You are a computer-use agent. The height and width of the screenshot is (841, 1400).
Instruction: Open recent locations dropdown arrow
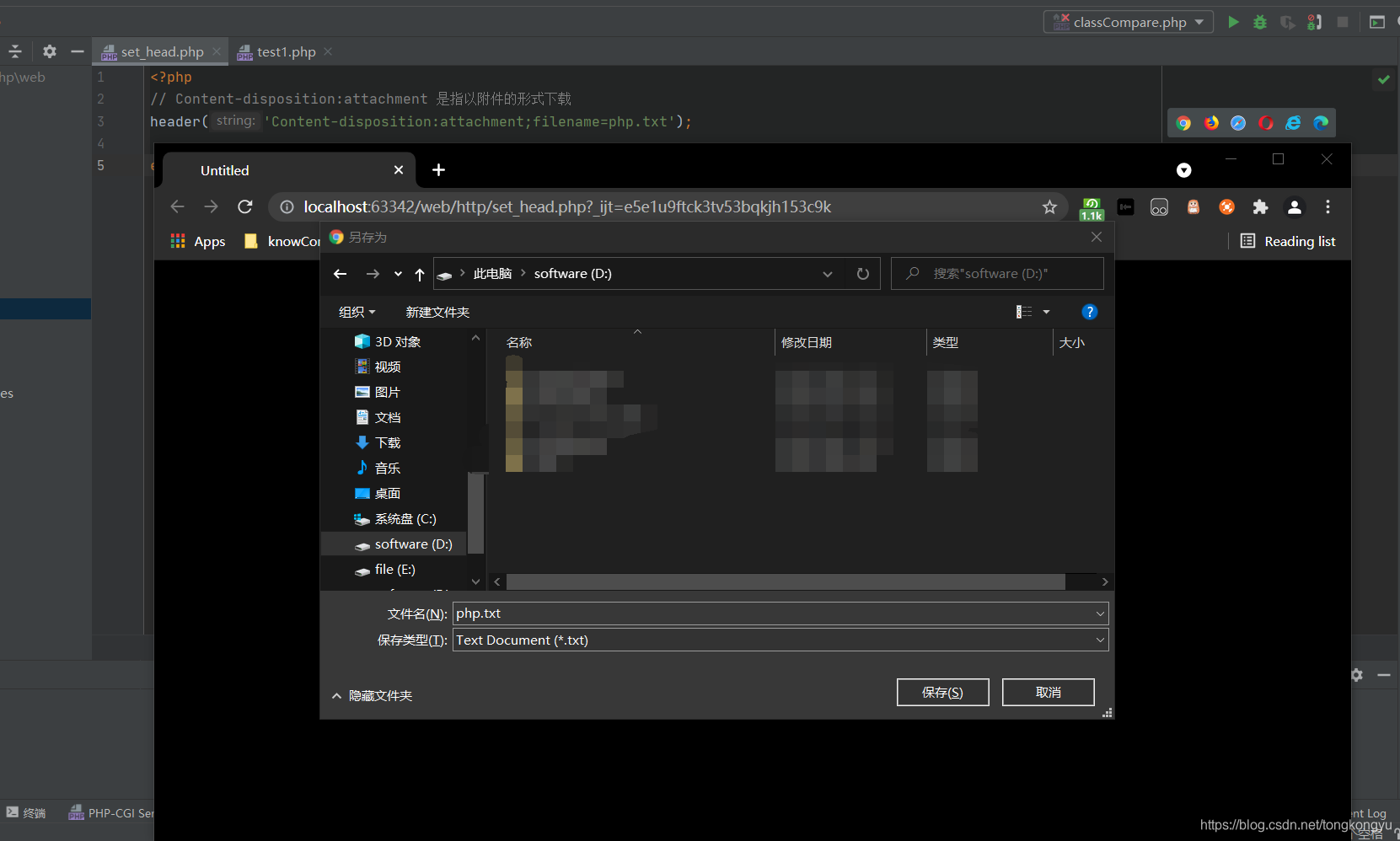pos(398,274)
